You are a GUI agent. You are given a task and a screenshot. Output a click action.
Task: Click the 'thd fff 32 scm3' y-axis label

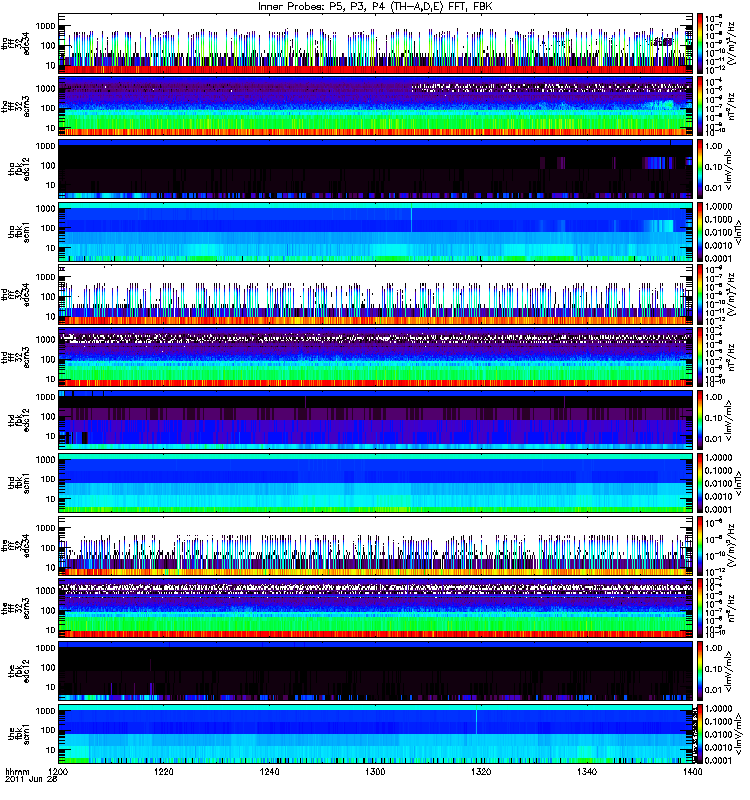(16, 357)
